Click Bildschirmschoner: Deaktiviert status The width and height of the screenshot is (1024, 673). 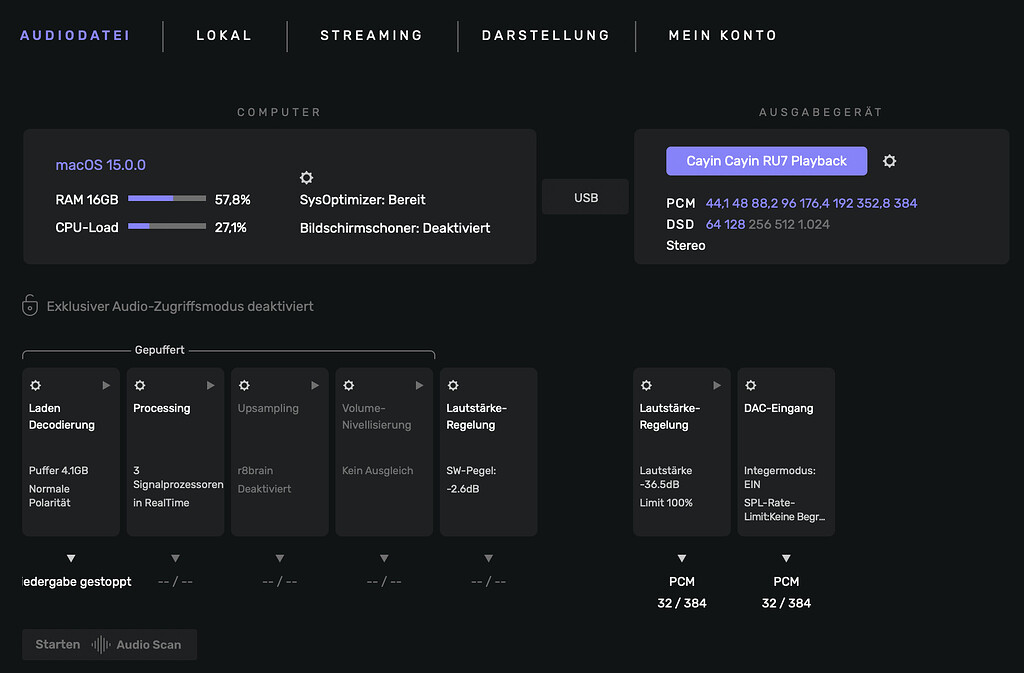395,228
